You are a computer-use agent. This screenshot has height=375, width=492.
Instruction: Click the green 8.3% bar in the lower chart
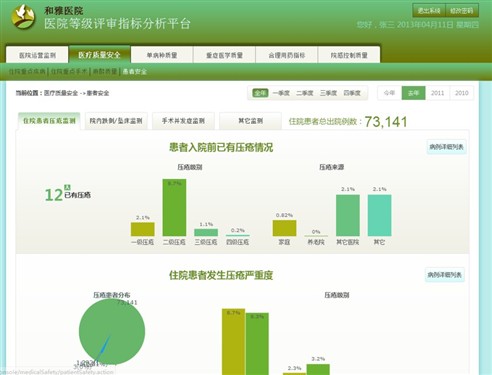(257, 344)
